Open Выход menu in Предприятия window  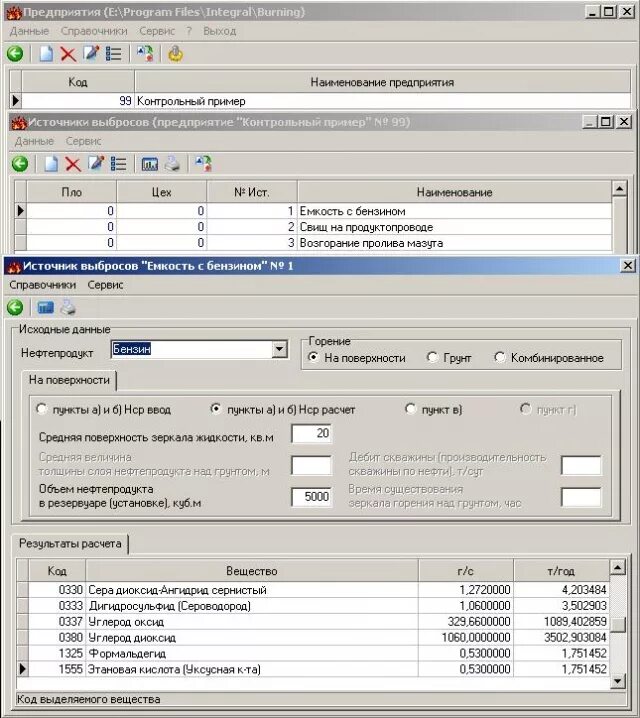(220, 31)
